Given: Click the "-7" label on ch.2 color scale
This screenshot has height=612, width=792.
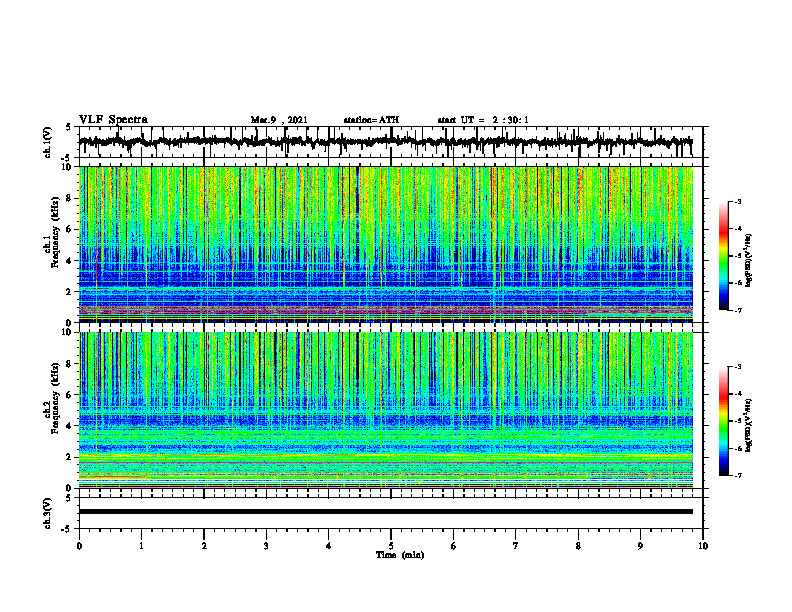Looking at the screenshot, I should coord(737,476).
